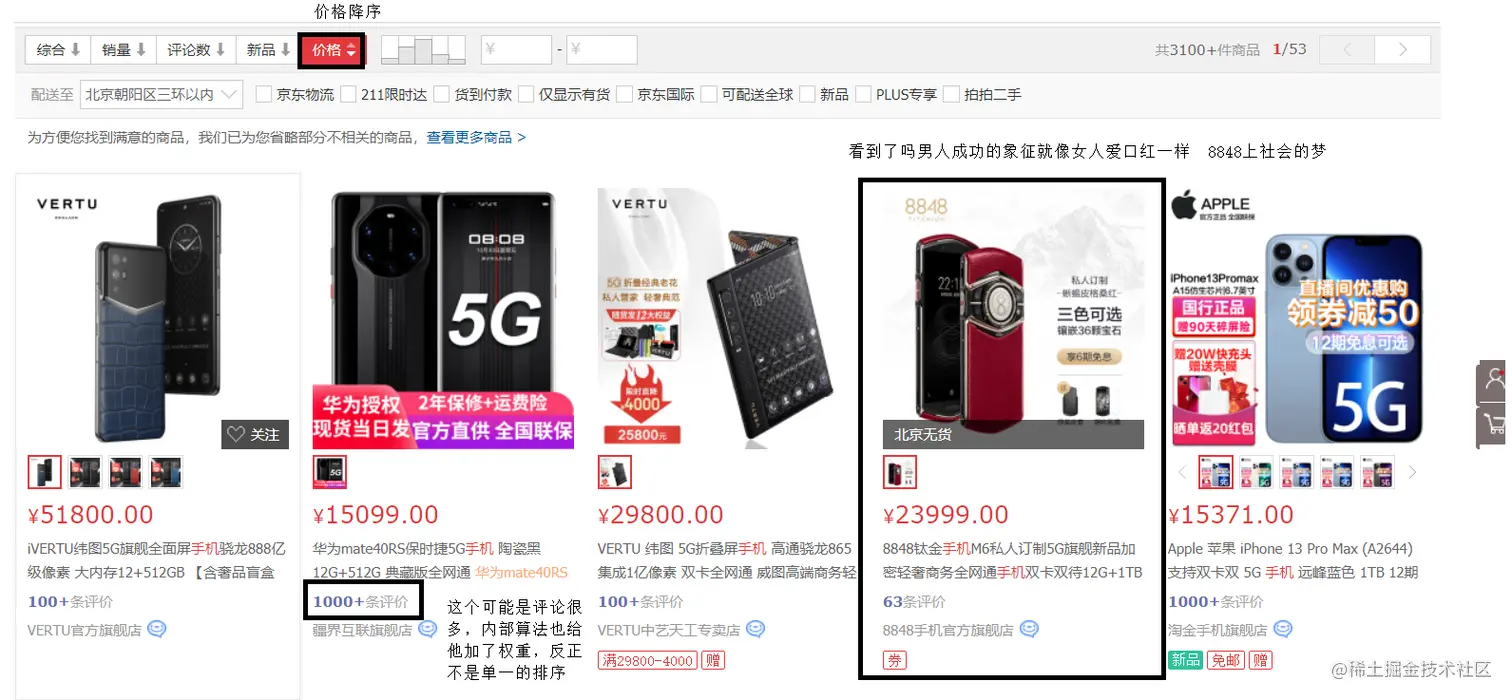This screenshot has height=700, width=1512.
Task: Select the 价格 sort tab
Action: coord(334,50)
